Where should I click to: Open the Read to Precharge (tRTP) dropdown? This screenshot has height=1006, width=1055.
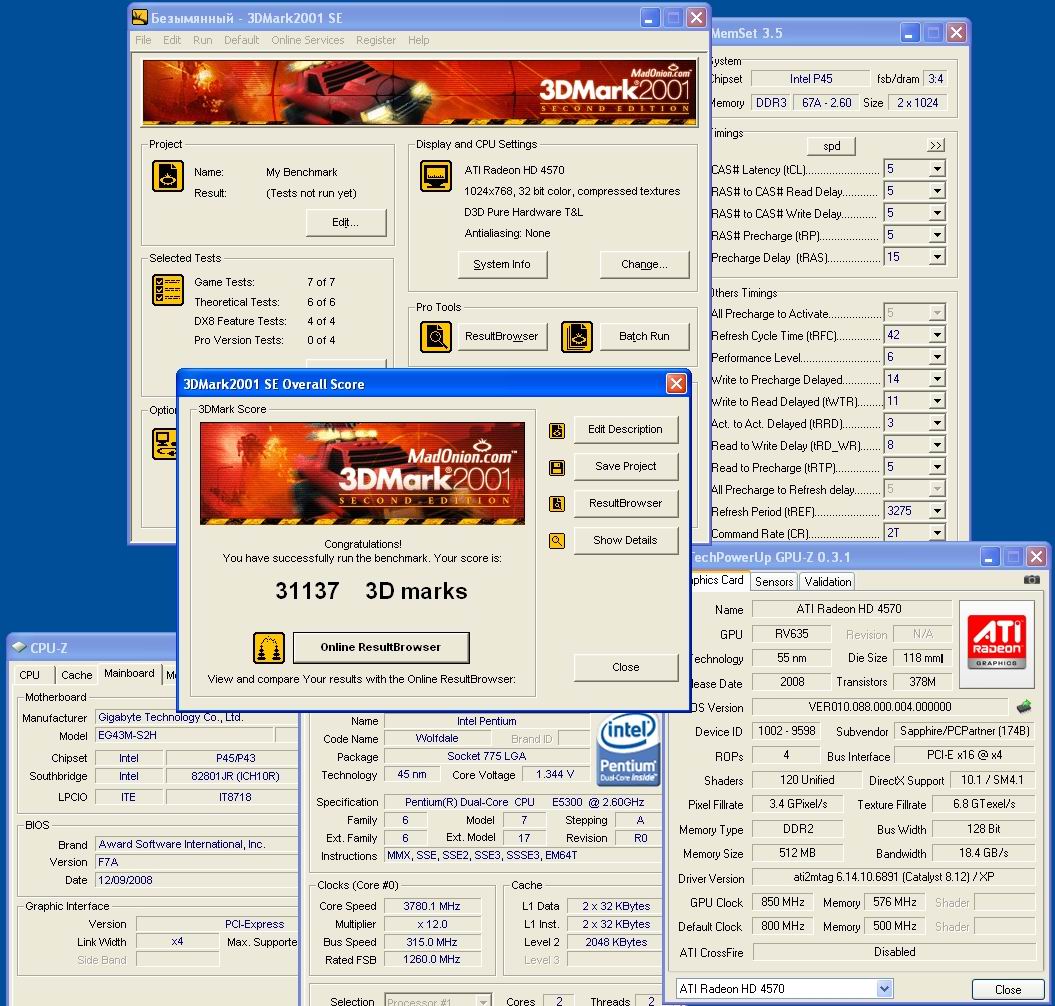pos(937,467)
